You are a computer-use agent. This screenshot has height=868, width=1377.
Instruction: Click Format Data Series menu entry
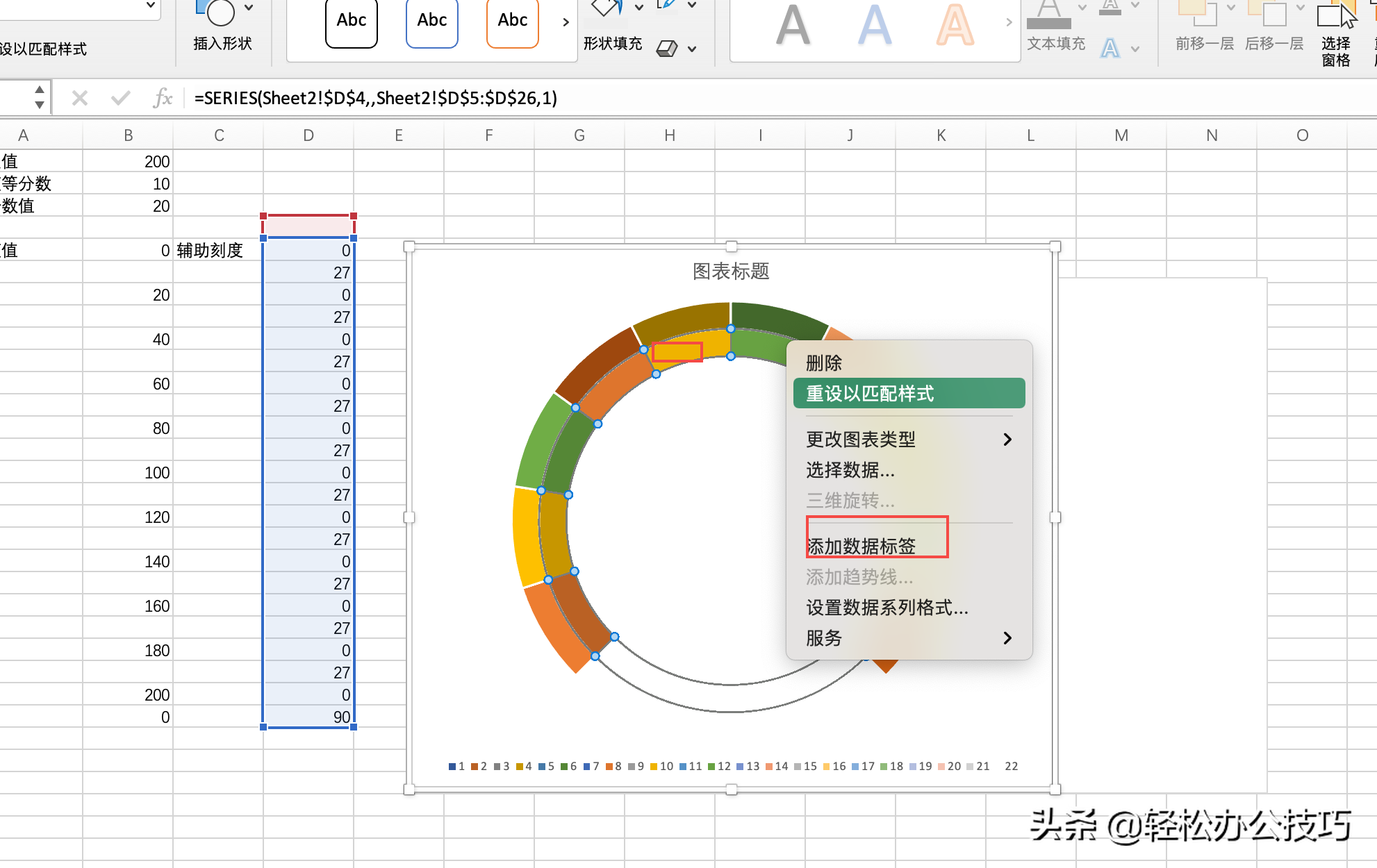pos(887,608)
